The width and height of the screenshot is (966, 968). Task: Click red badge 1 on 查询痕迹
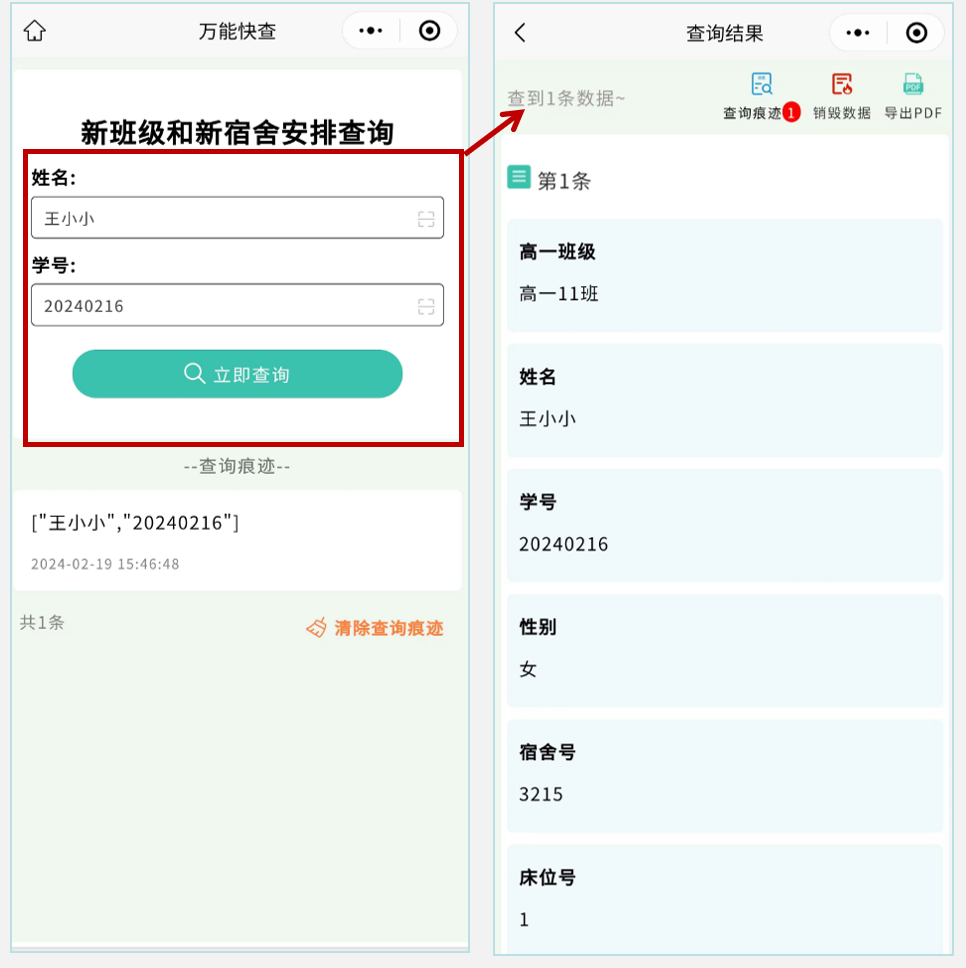pos(791,112)
